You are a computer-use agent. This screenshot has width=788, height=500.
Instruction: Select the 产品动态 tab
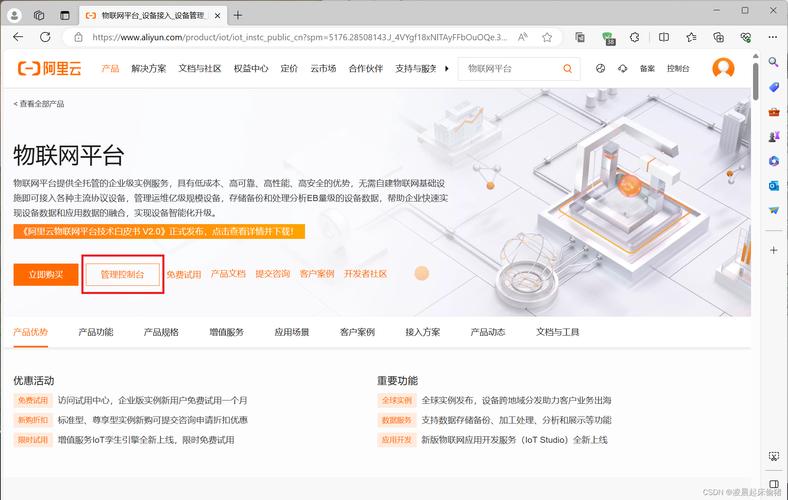coord(487,332)
